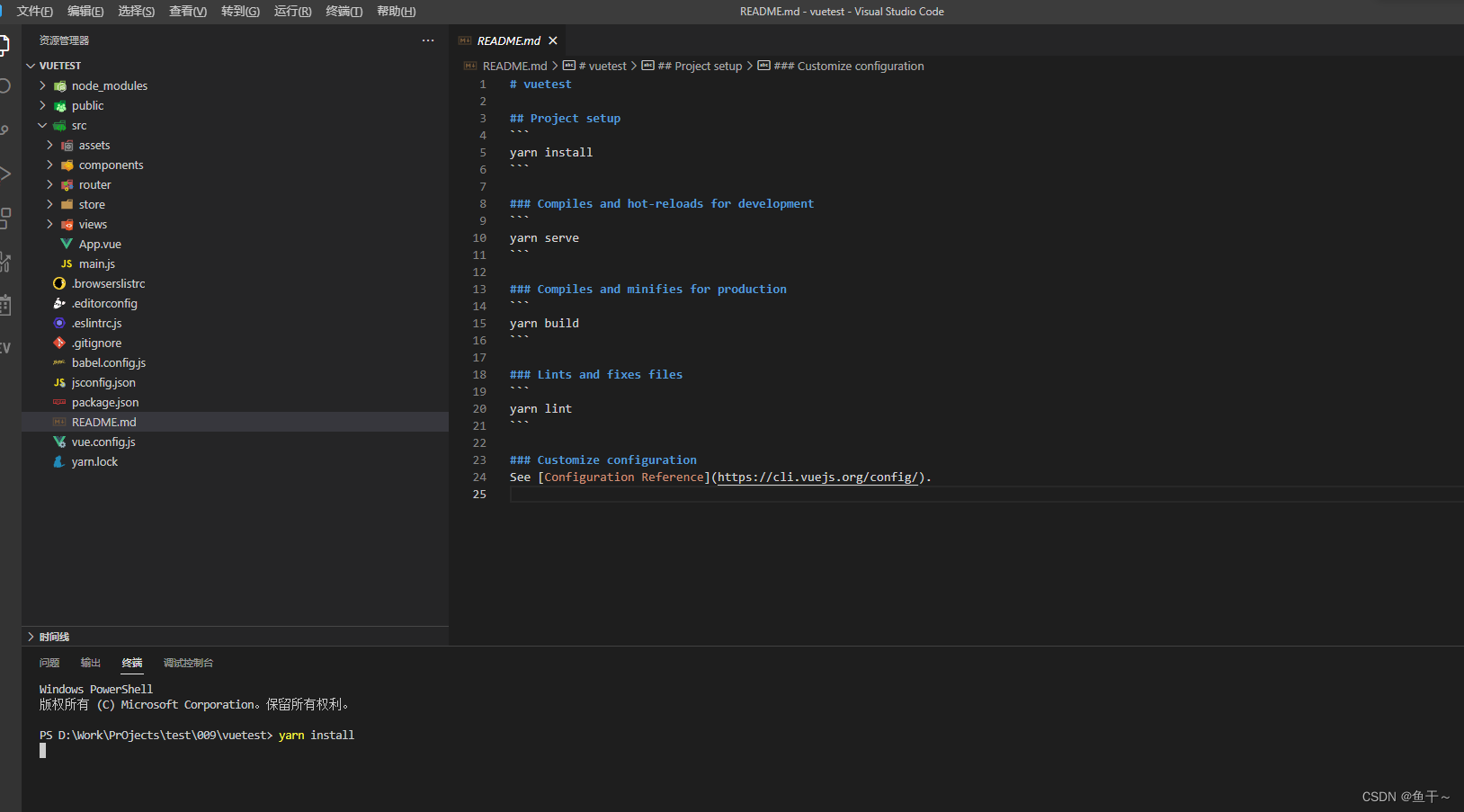Image resolution: width=1464 pixels, height=812 pixels.
Task: Click the Vue icon beside App.vue
Action: 67,244
